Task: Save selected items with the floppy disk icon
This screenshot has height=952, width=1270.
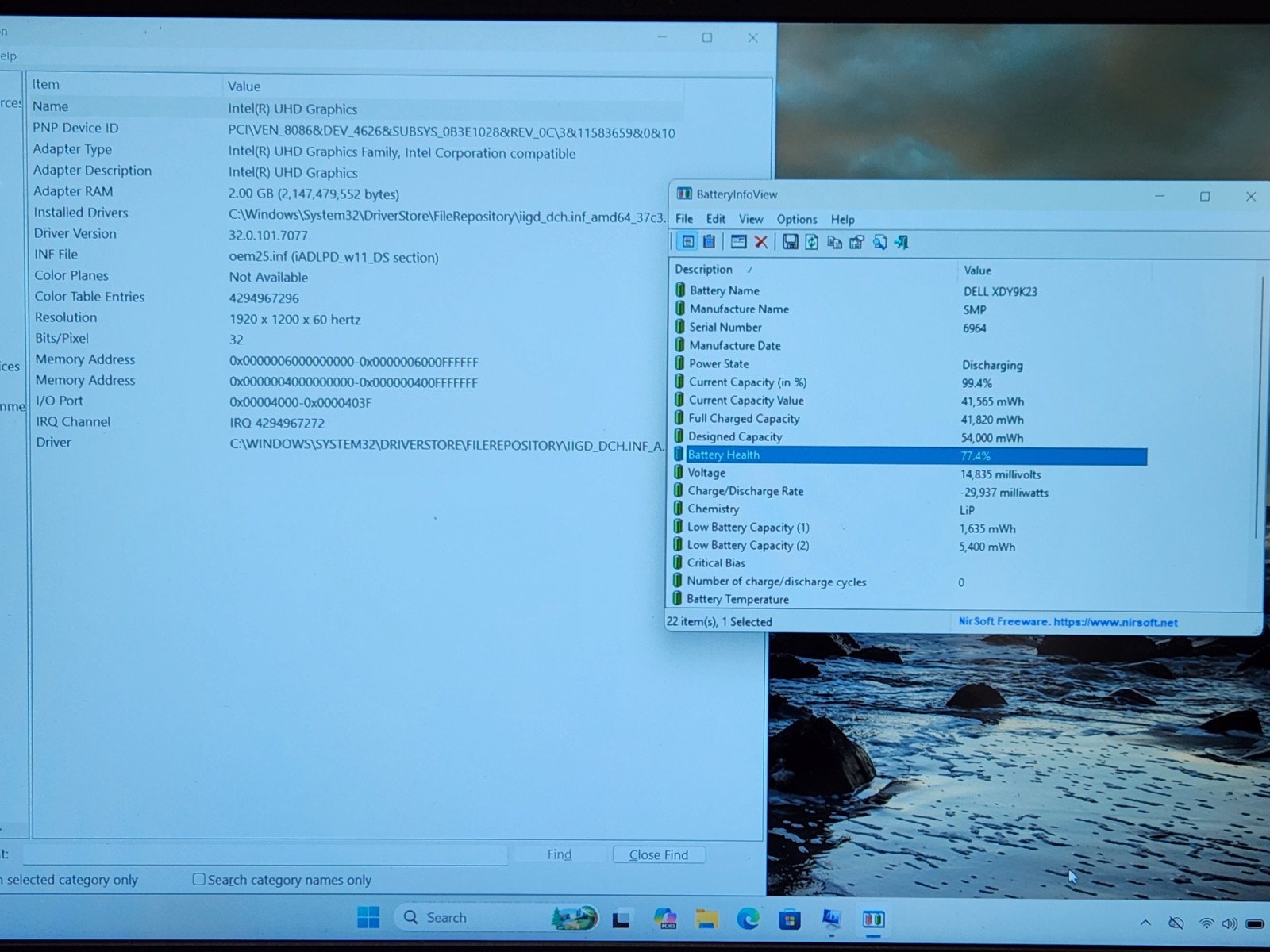Action: (x=790, y=242)
